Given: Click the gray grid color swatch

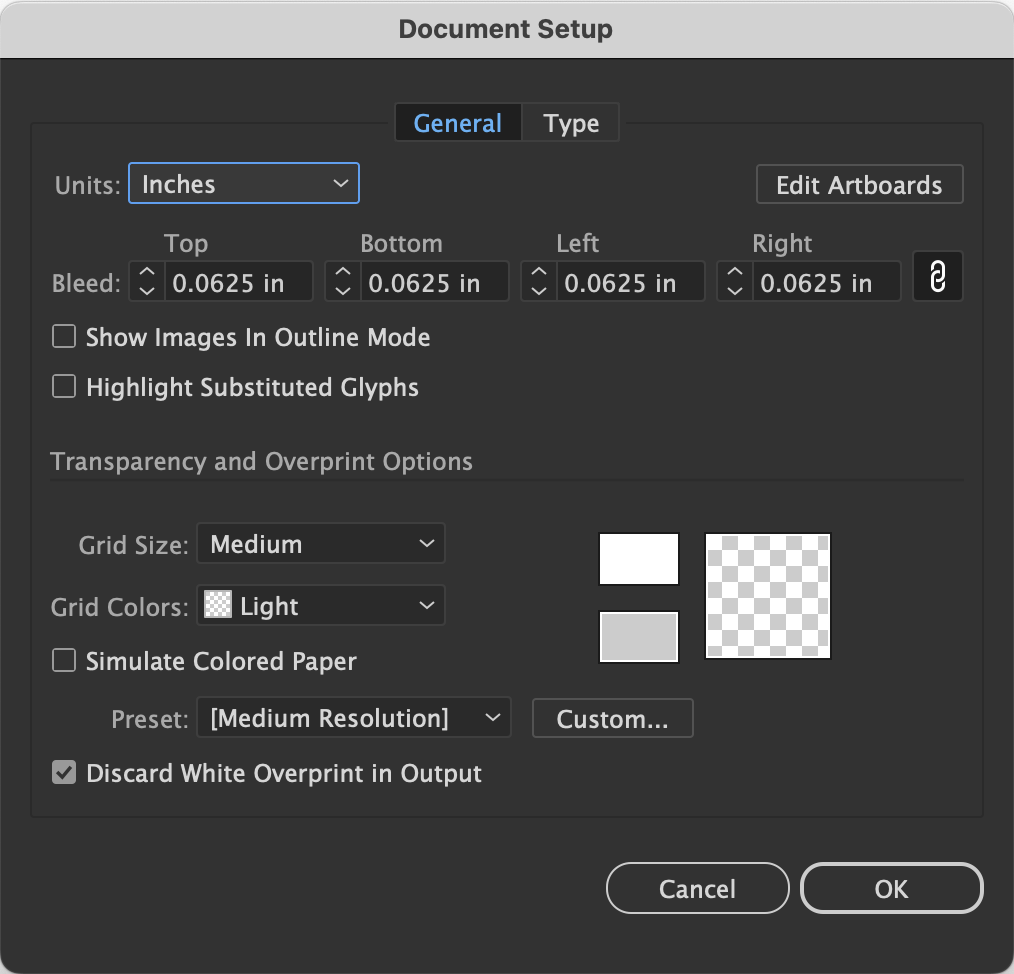Looking at the screenshot, I should coord(639,637).
